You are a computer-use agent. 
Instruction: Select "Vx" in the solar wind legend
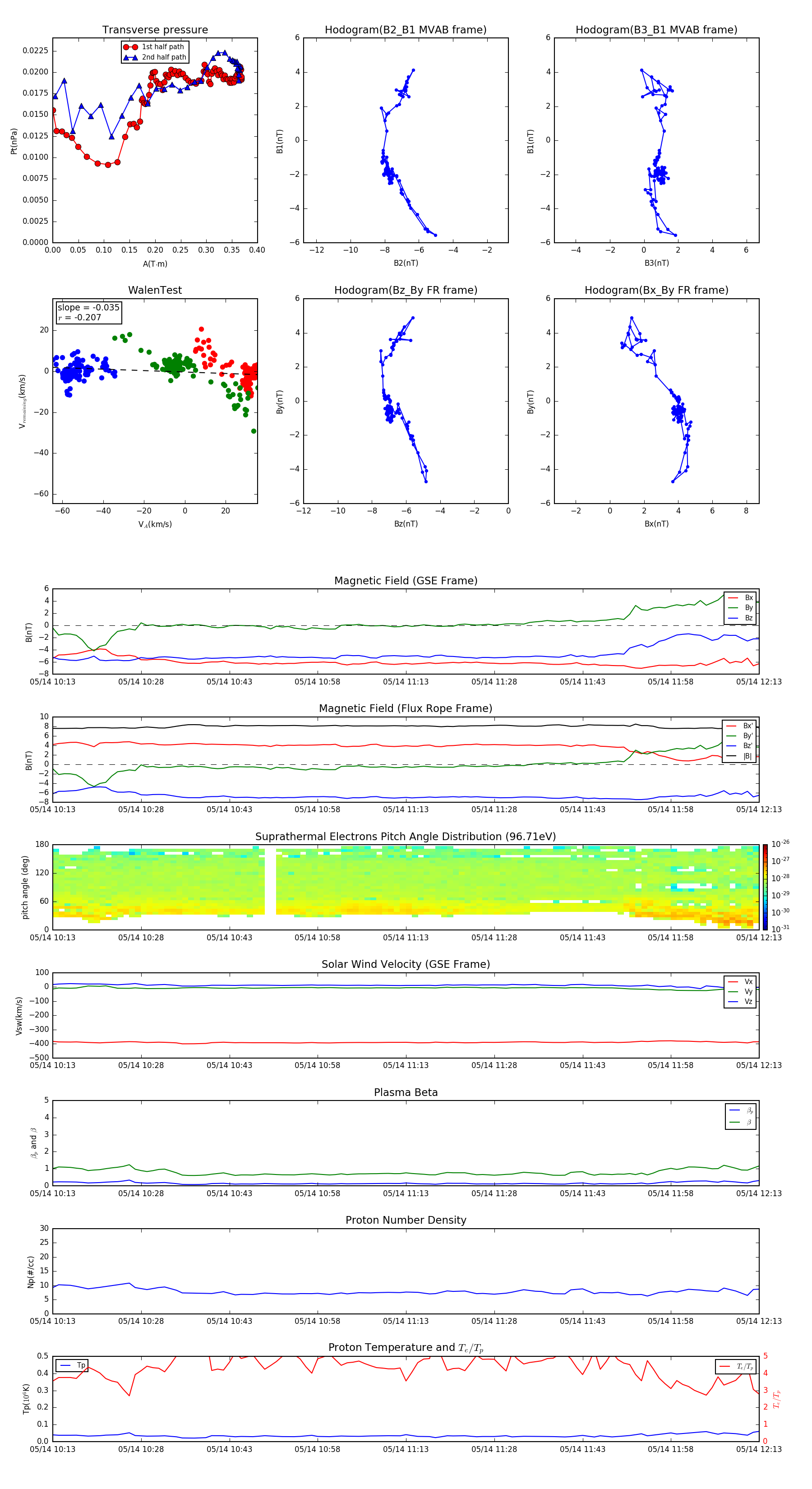pyautogui.click(x=741, y=981)
